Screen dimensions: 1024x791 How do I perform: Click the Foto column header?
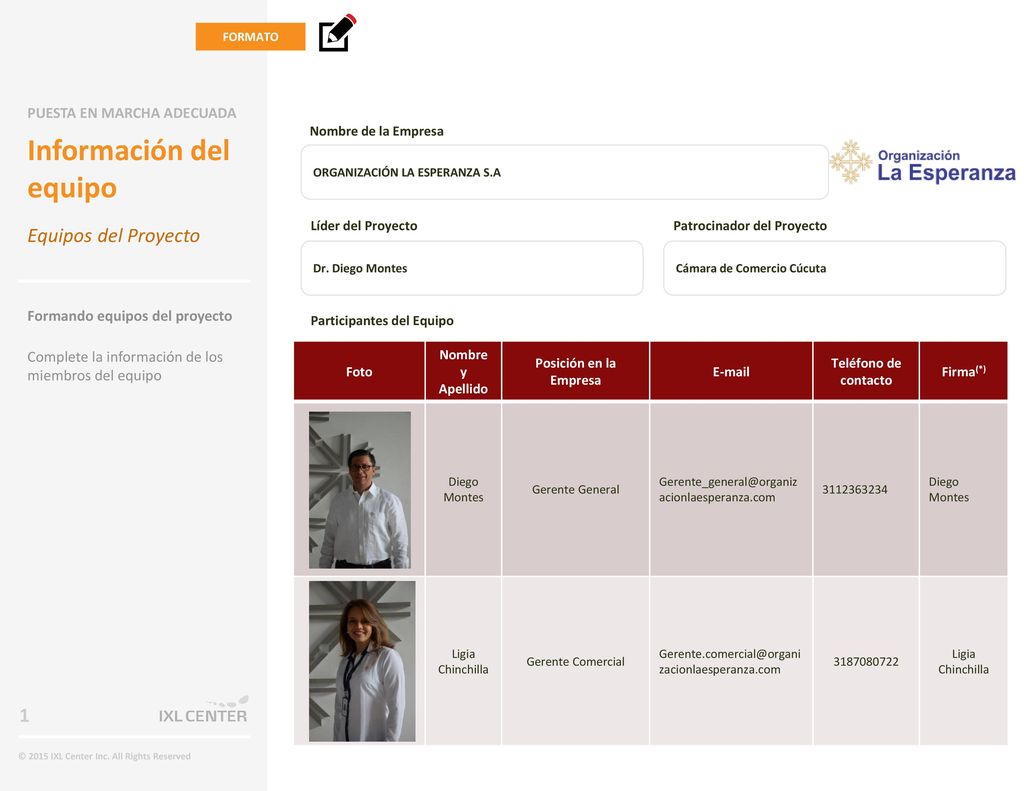(x=359, y=371)
